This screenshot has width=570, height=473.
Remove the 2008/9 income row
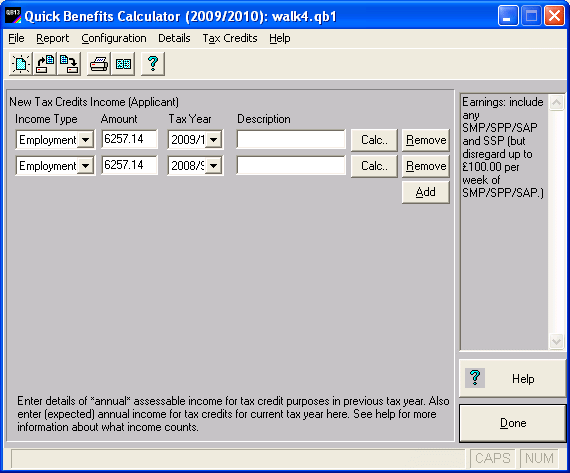426,166
